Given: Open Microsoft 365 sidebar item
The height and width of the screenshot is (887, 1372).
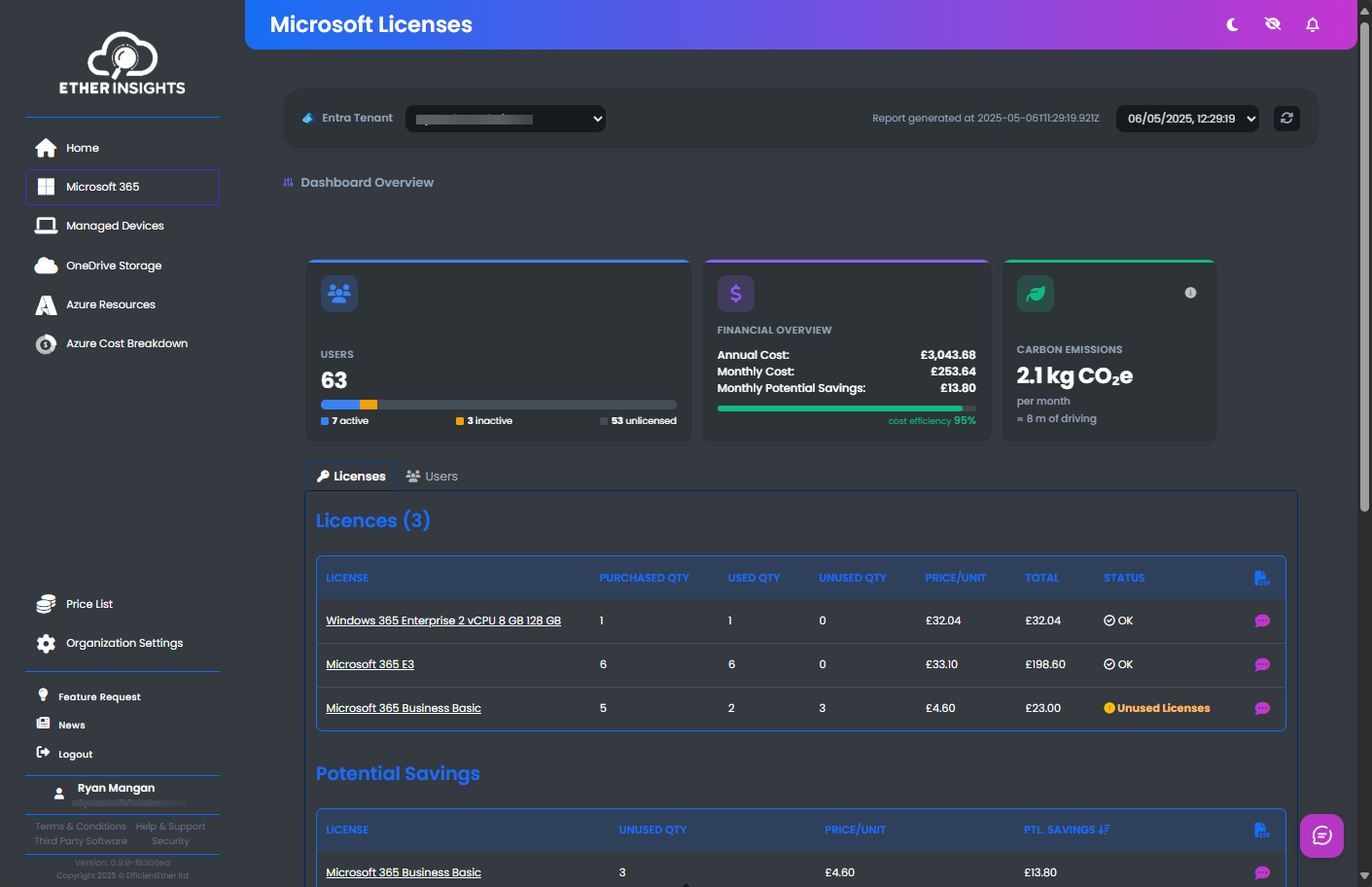Looking at the screenshot, I should (123, 187).
